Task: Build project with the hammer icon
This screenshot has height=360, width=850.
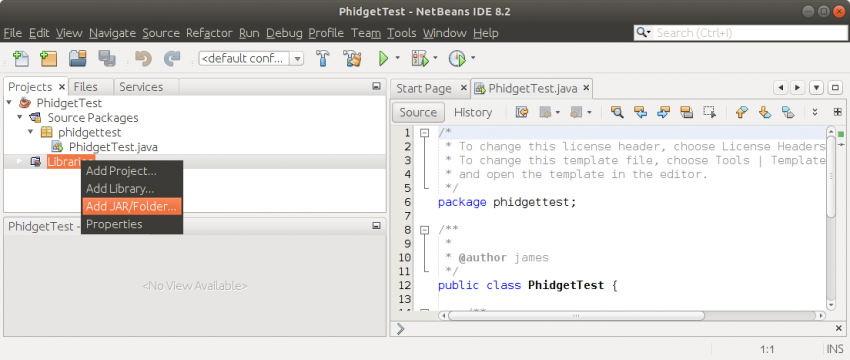Action: pos(323,58)
